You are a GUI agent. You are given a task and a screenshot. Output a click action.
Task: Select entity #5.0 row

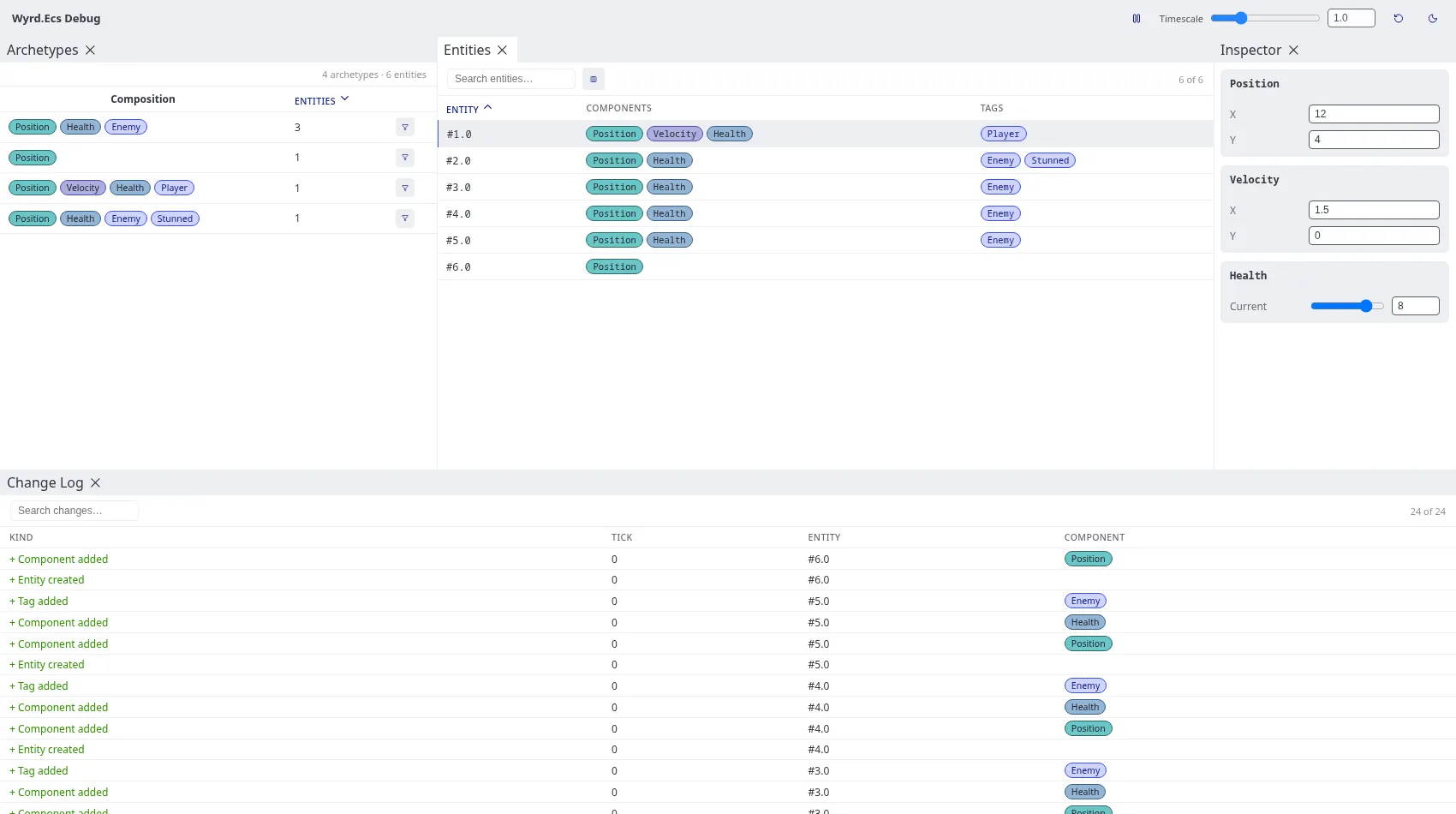[x=826, y=240]
